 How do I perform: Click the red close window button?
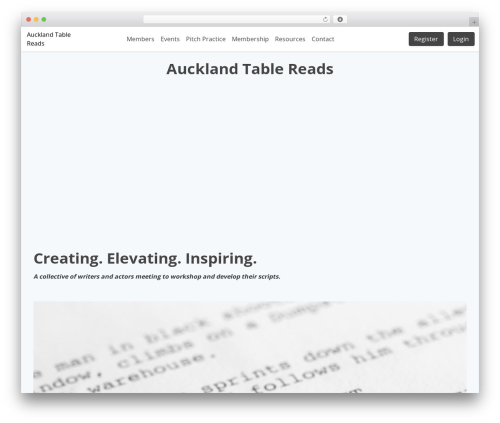29,19
